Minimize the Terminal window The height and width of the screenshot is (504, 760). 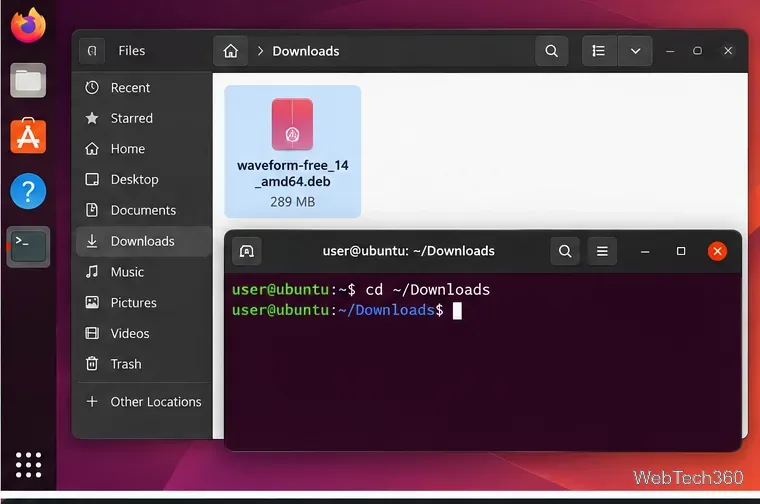pyautogui.click(x=645, y=251)
